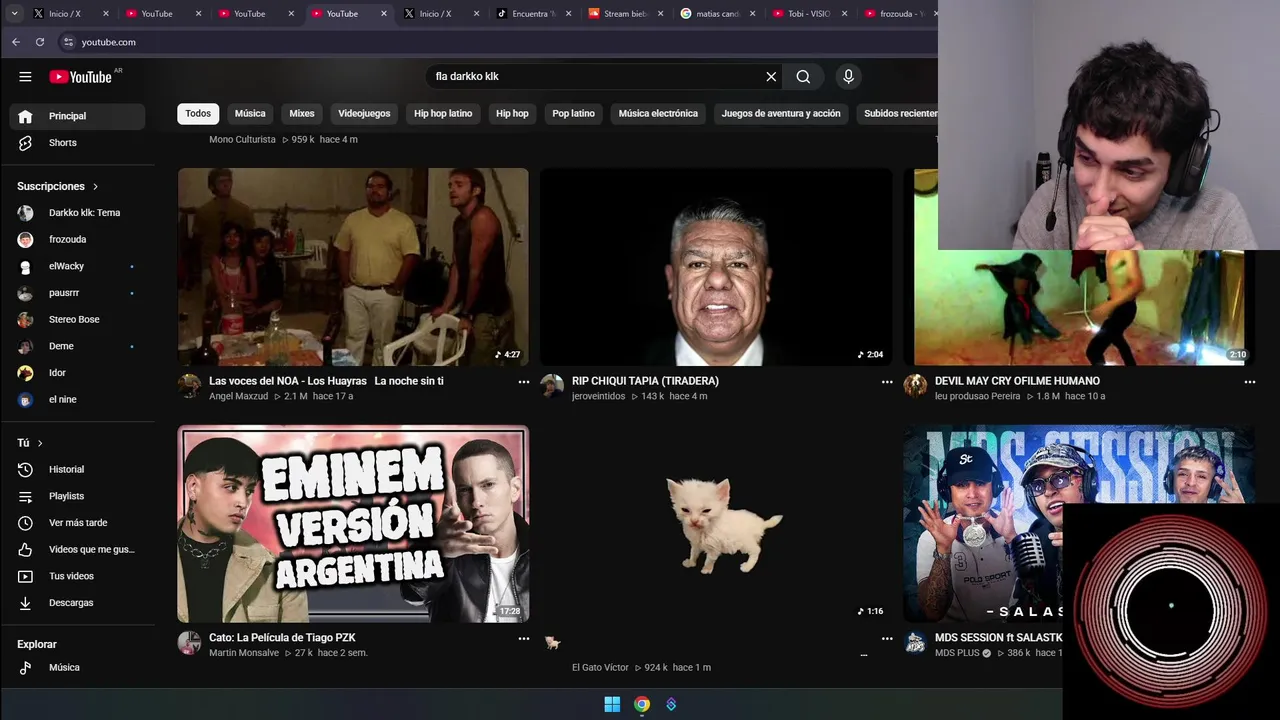Open options for RIP CHIQUI TAPIA video

887,382
